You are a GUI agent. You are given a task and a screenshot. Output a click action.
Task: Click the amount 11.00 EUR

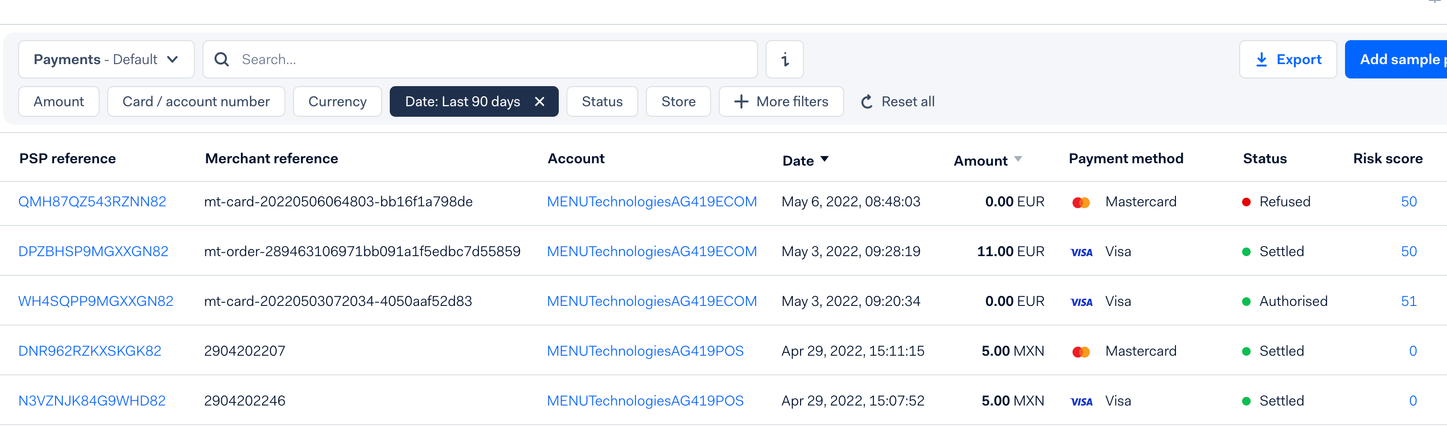[x=1010, y=251]
